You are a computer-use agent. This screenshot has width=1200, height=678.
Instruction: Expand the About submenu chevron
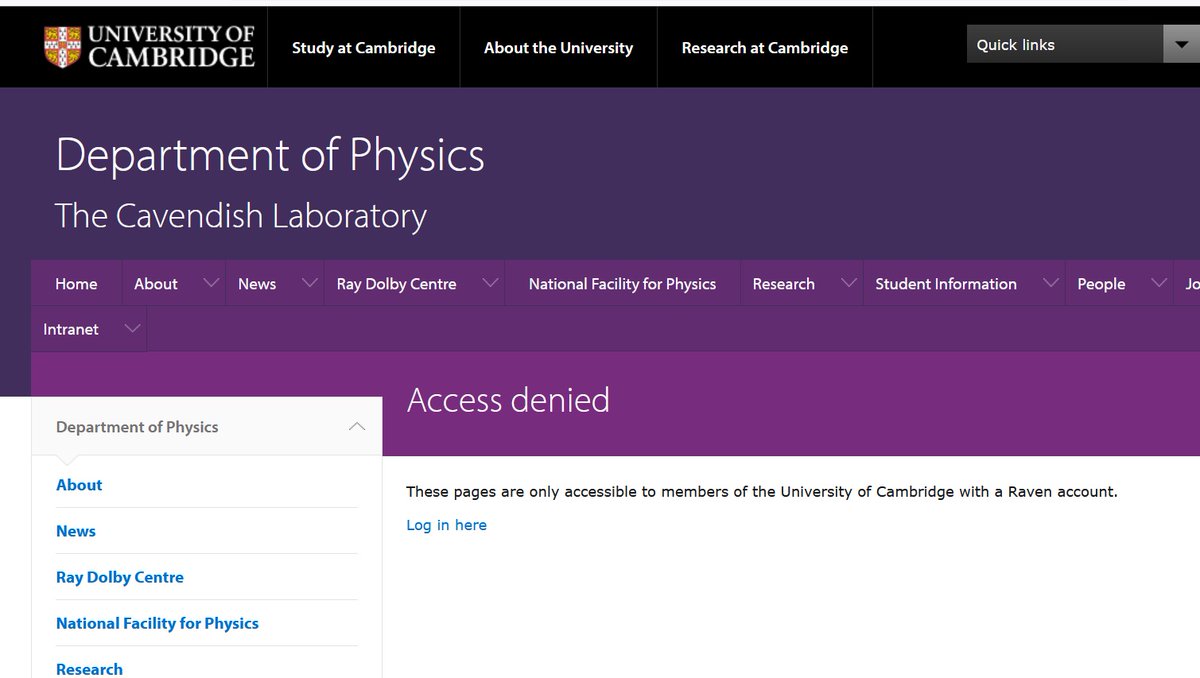[211, 284]
